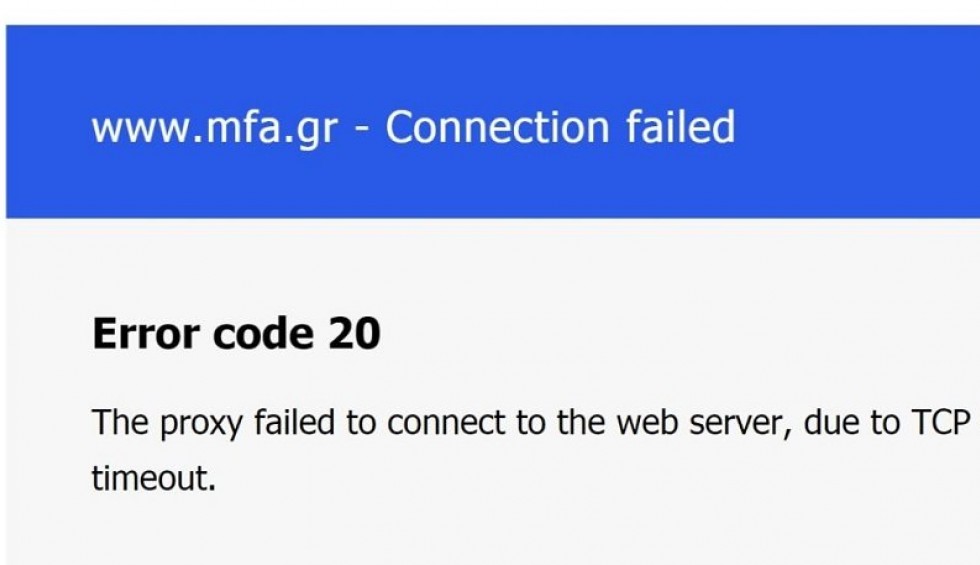The image size is (980, 565).
Task: Click the white strip above the blue banner
Action: click(x=490, y=12)
